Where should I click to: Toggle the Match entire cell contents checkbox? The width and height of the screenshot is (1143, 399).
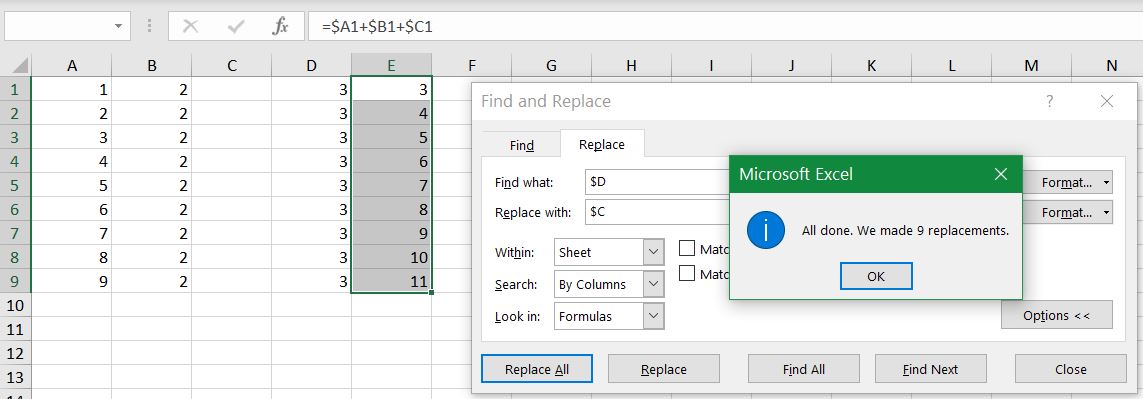687,274
